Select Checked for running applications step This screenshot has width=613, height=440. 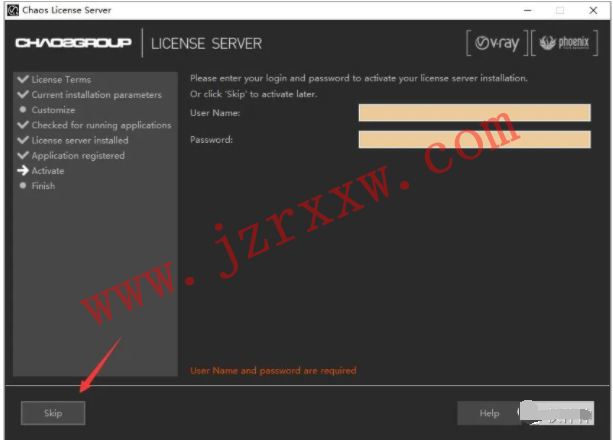(101, 125)
